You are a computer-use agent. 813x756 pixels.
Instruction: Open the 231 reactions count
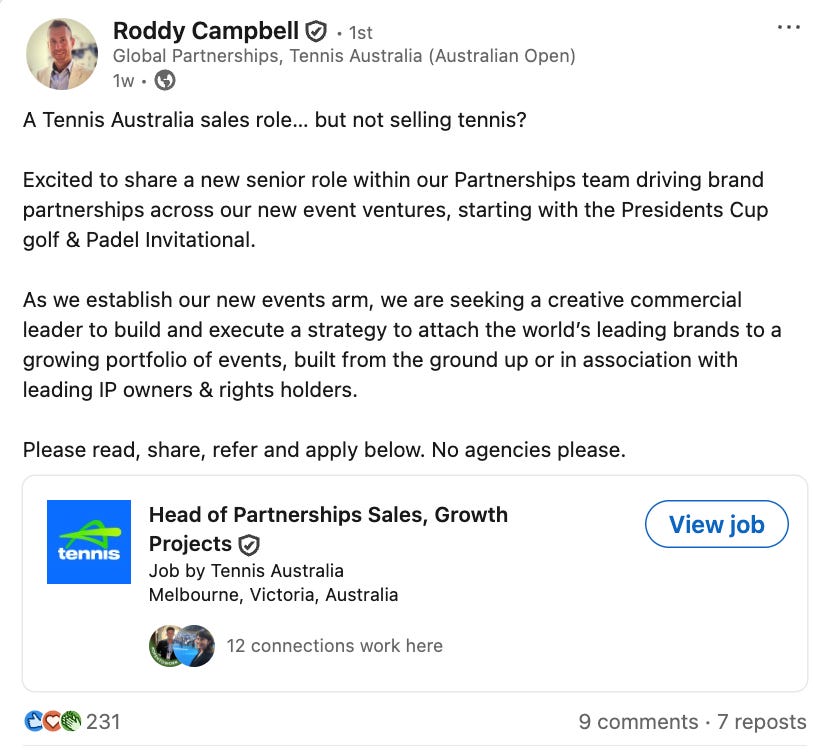click(x=103, y=722)
